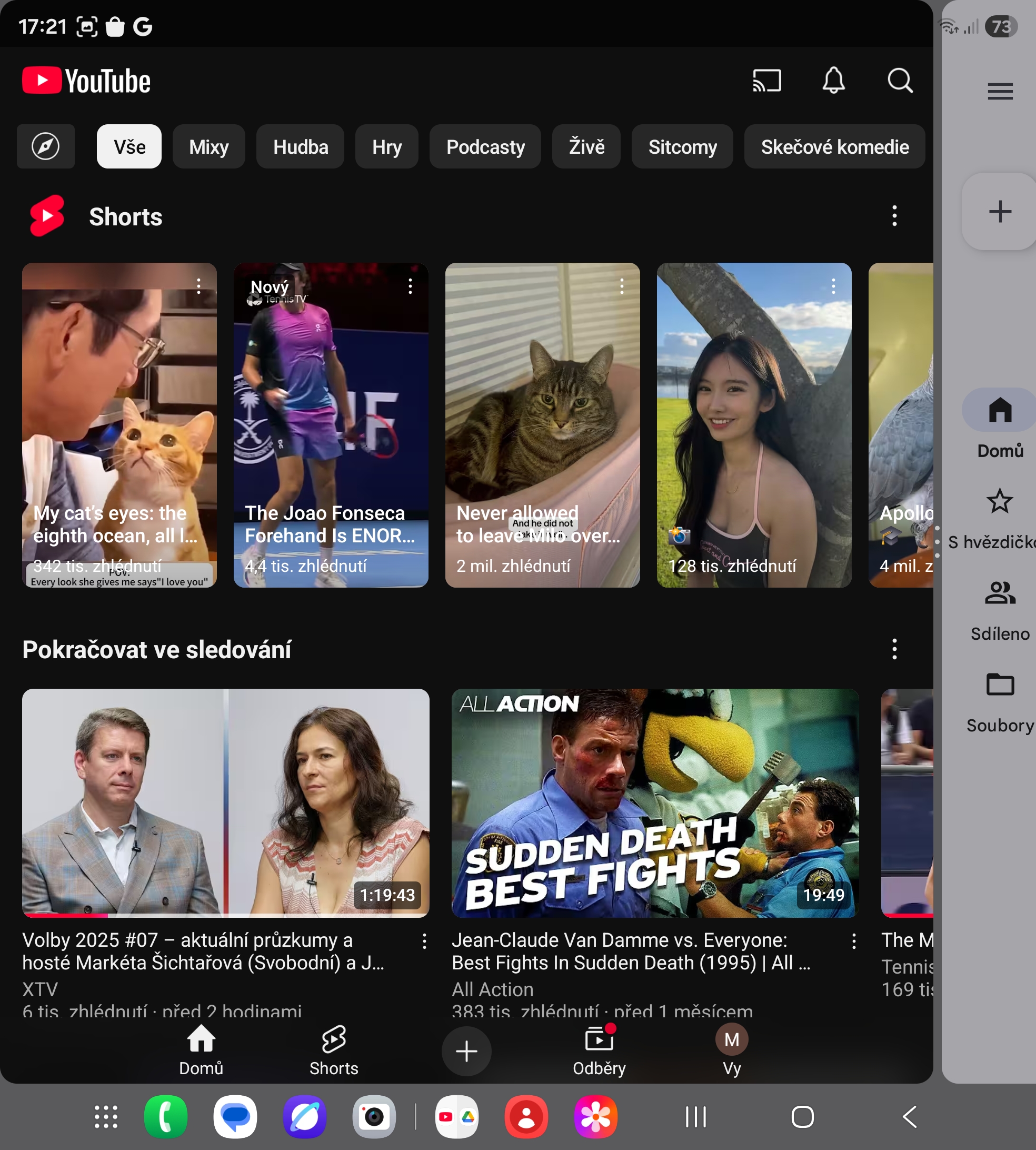Open the Explore compass chip

point(46,146)
